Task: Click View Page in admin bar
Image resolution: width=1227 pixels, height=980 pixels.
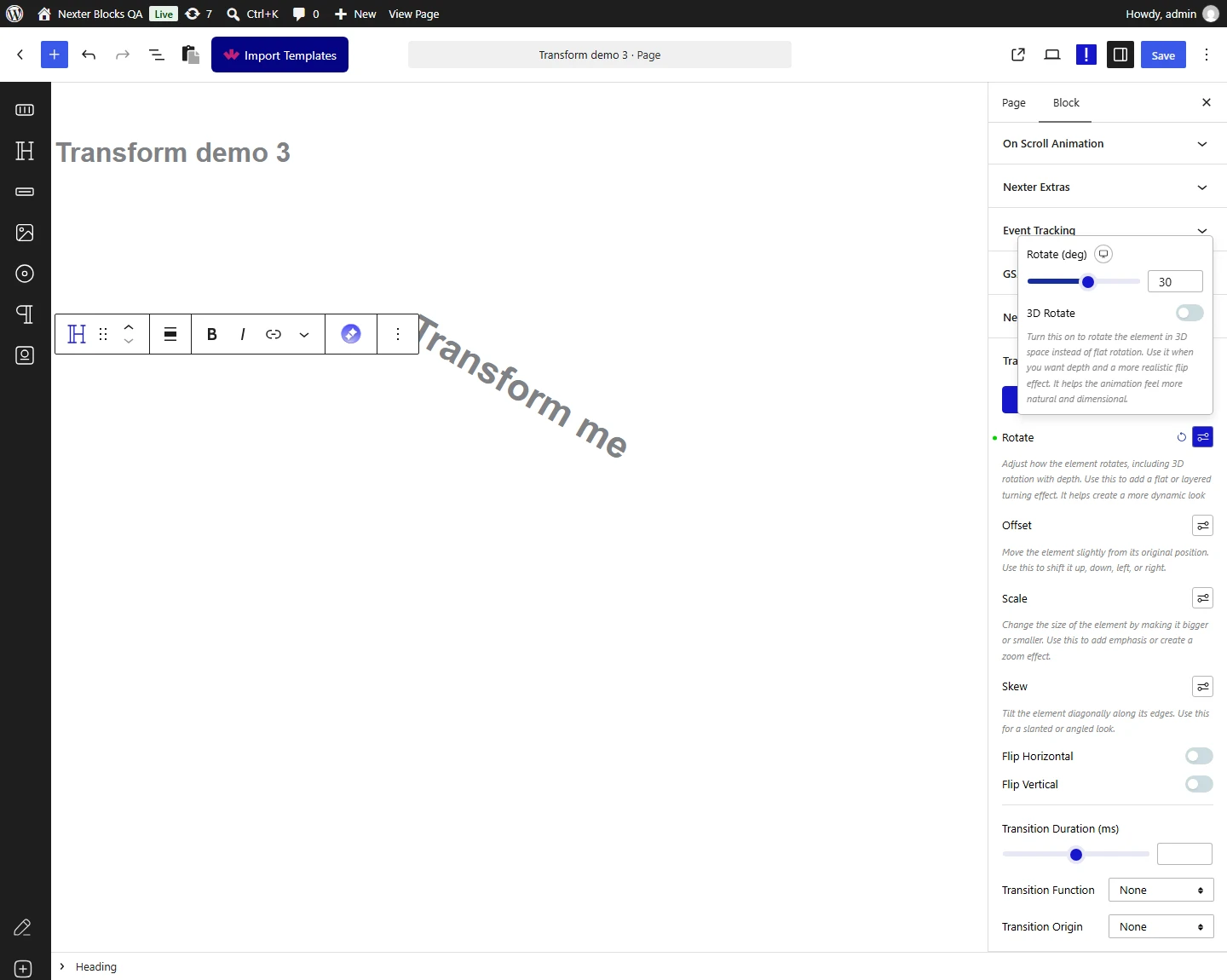Action: [x=414, y=14]
